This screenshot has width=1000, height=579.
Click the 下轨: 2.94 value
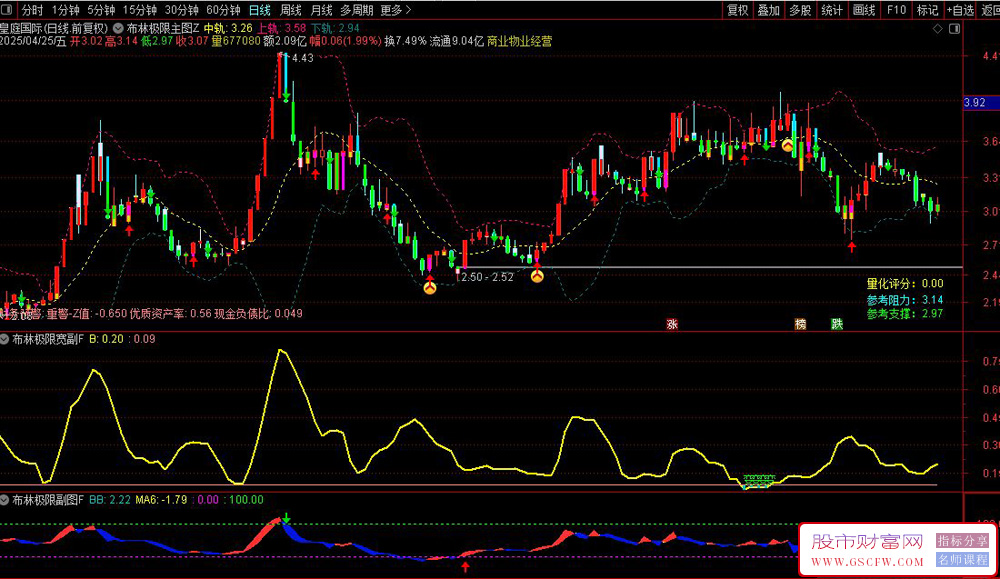point(335,28)
